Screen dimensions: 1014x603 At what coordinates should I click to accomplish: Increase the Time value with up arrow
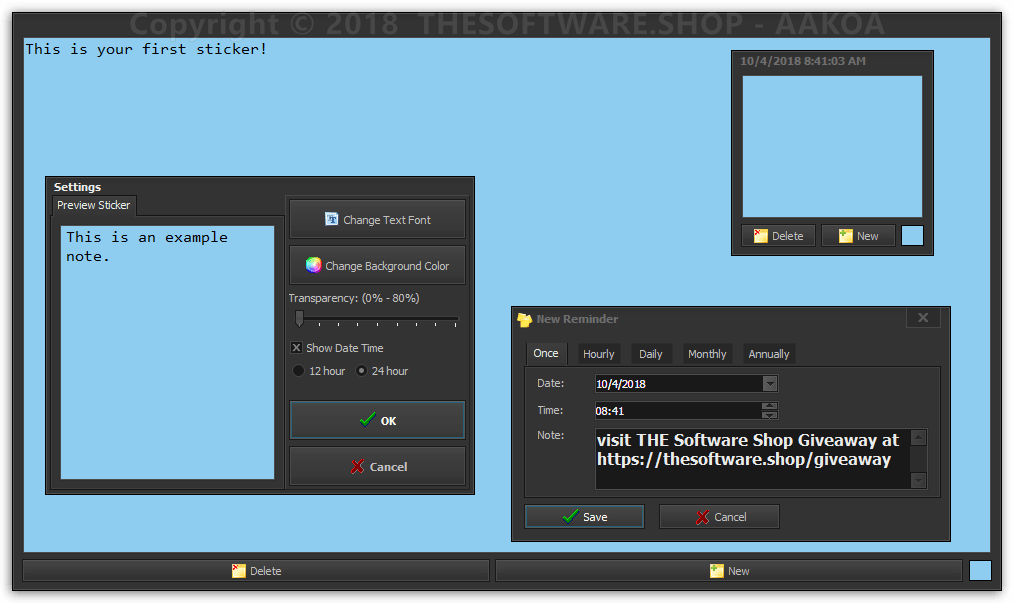[x=769, y=406]
